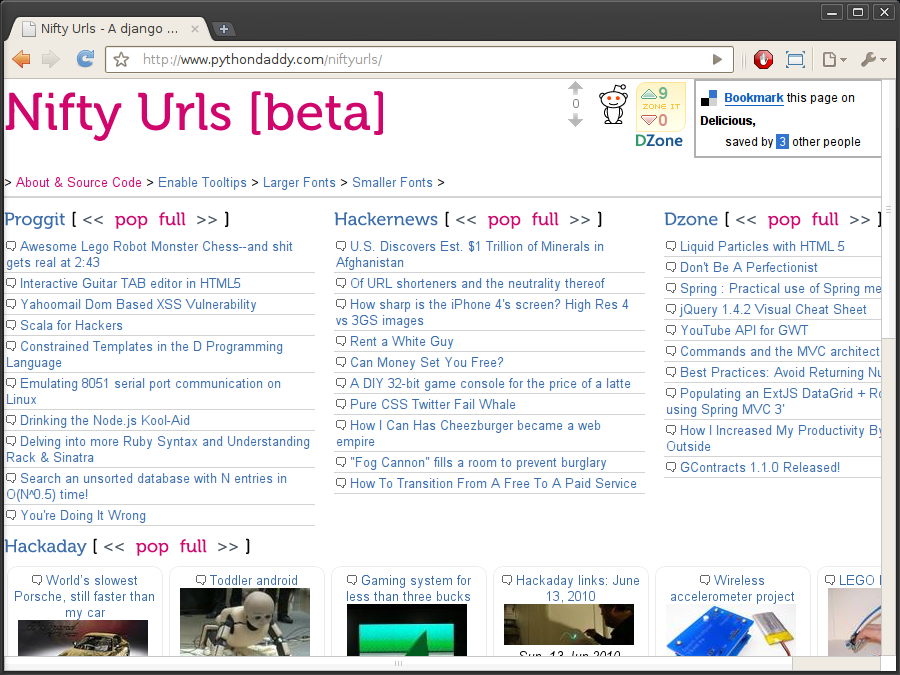Upvote the page on reddit widget

[x=575, y=88]
